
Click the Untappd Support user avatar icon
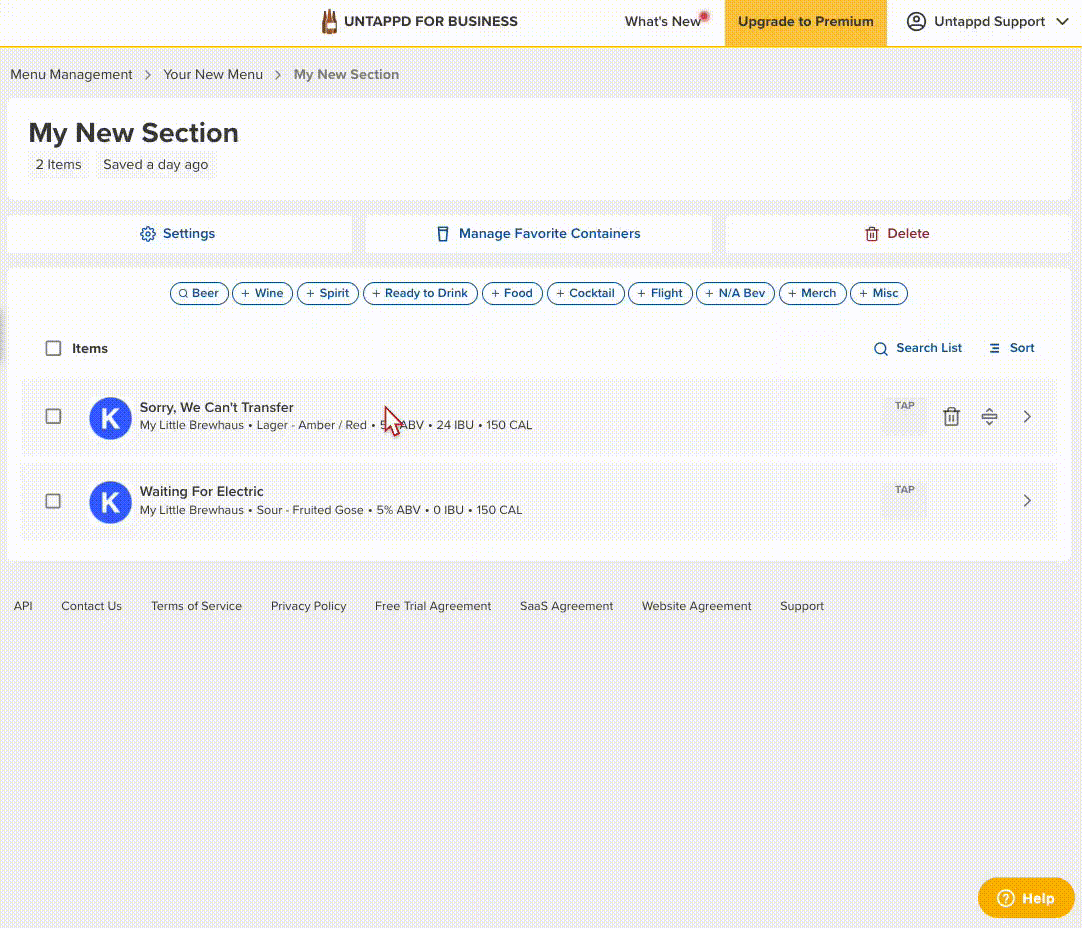click(x=916, y=21)
